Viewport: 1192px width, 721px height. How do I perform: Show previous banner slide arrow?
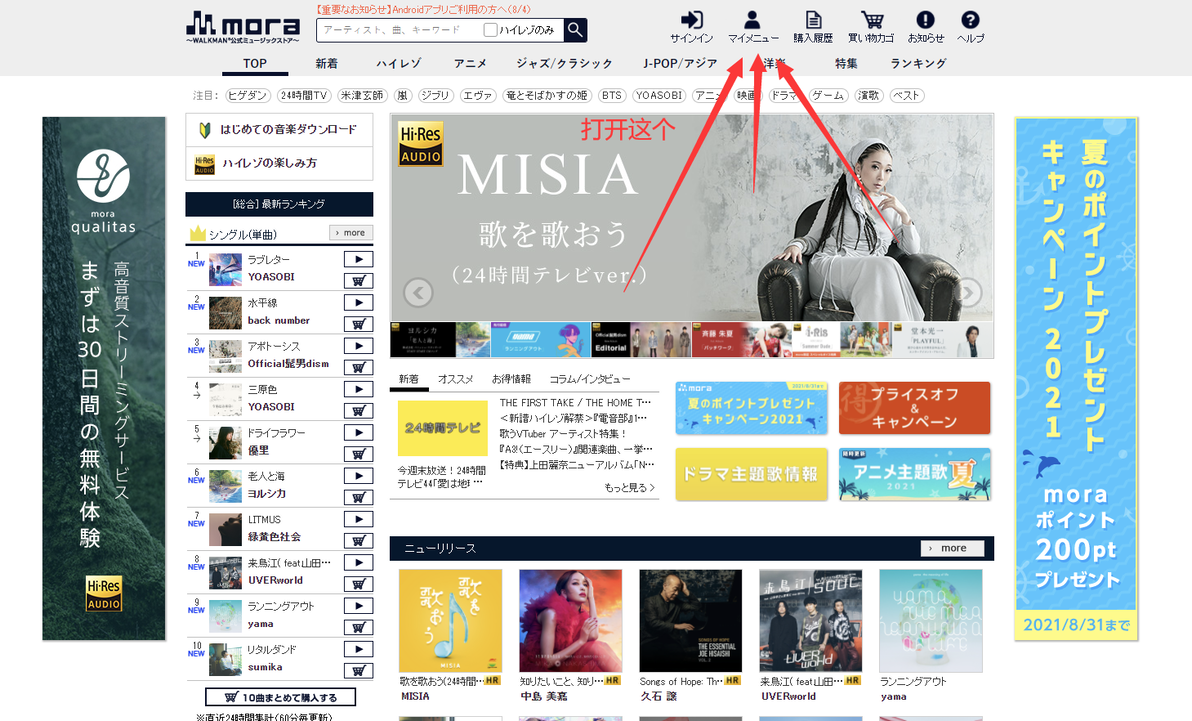point(418,292)
